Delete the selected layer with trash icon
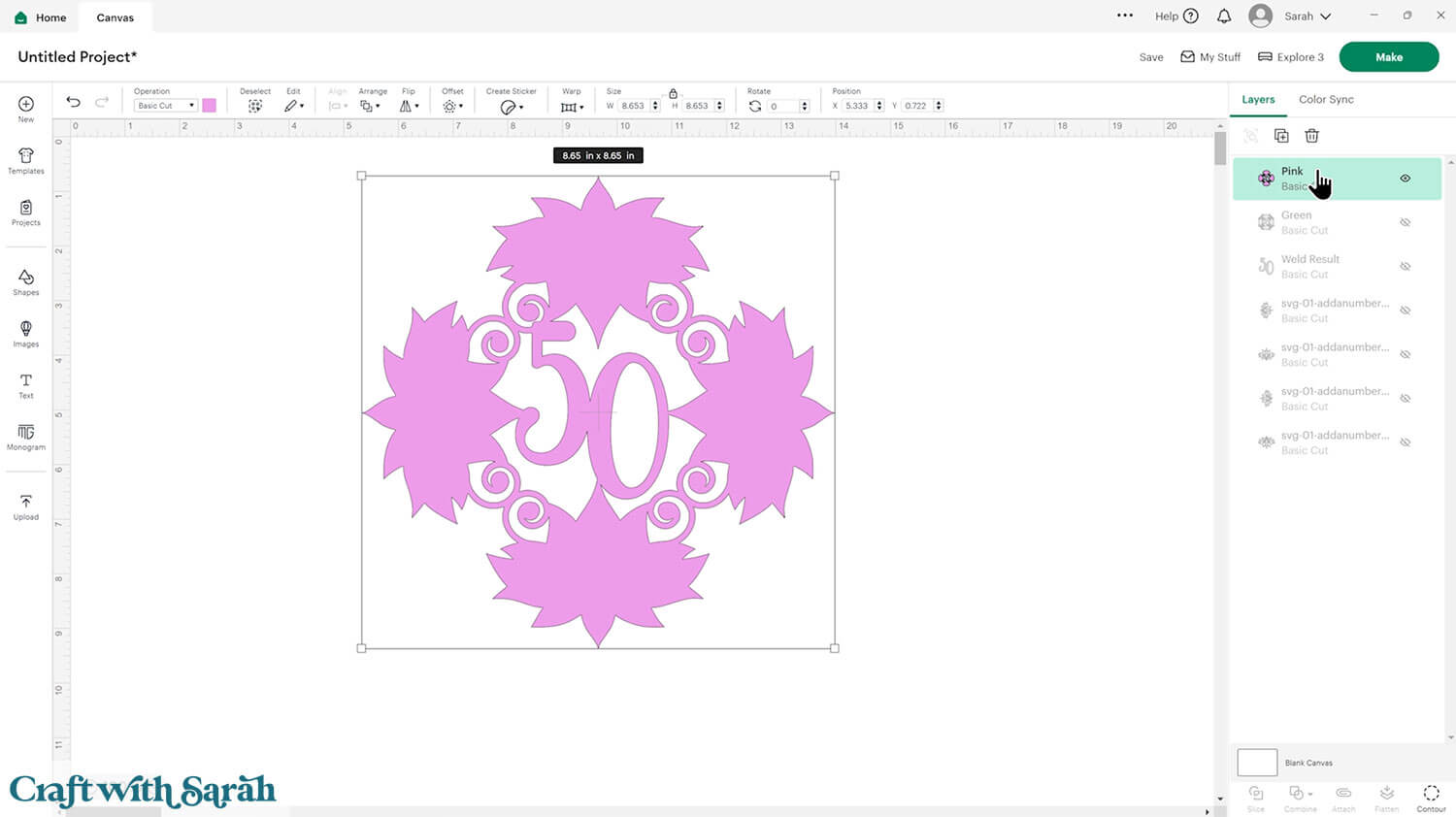This screenshot has height=817, width=1456. point(1311,136)
